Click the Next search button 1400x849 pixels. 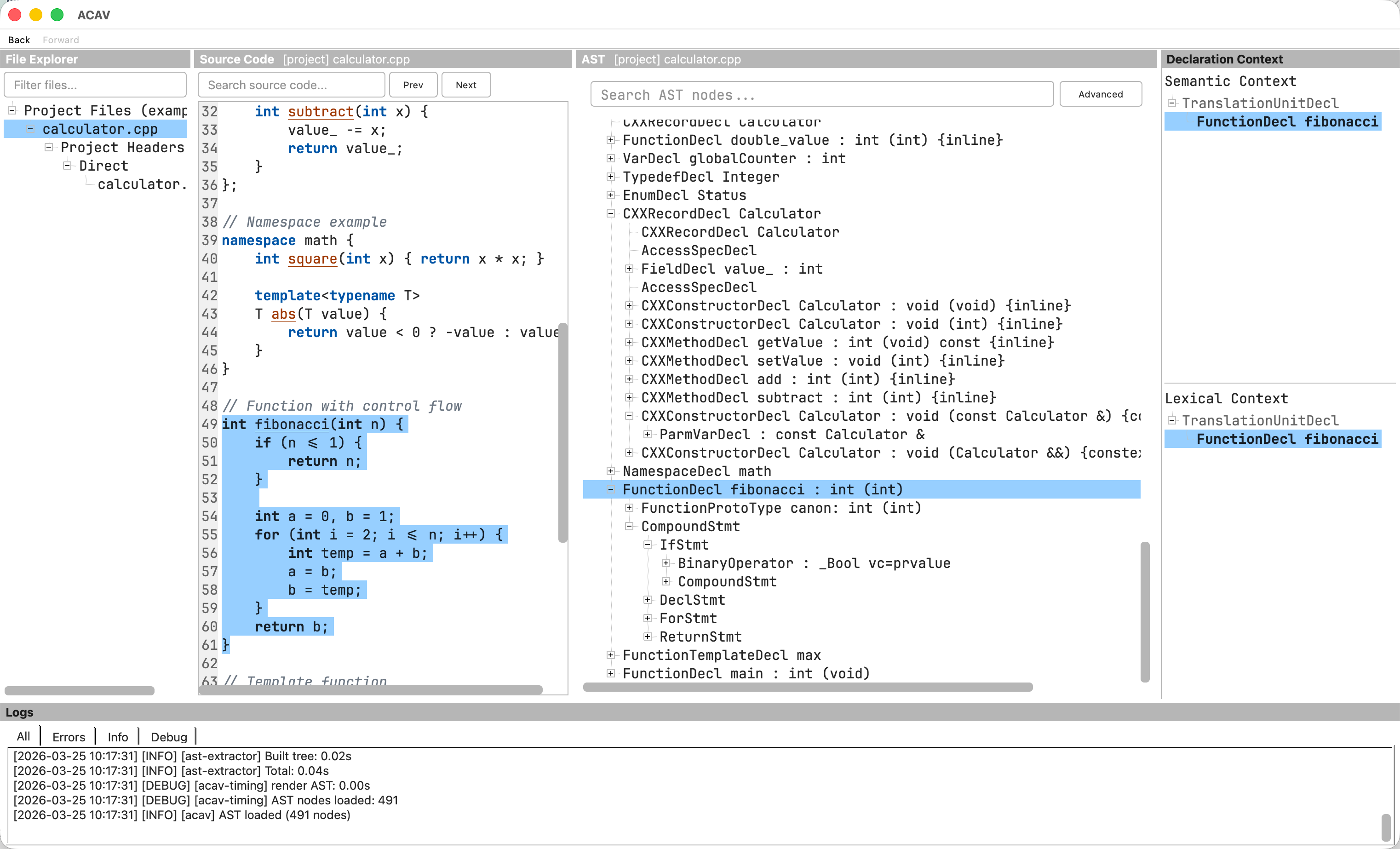466,85
